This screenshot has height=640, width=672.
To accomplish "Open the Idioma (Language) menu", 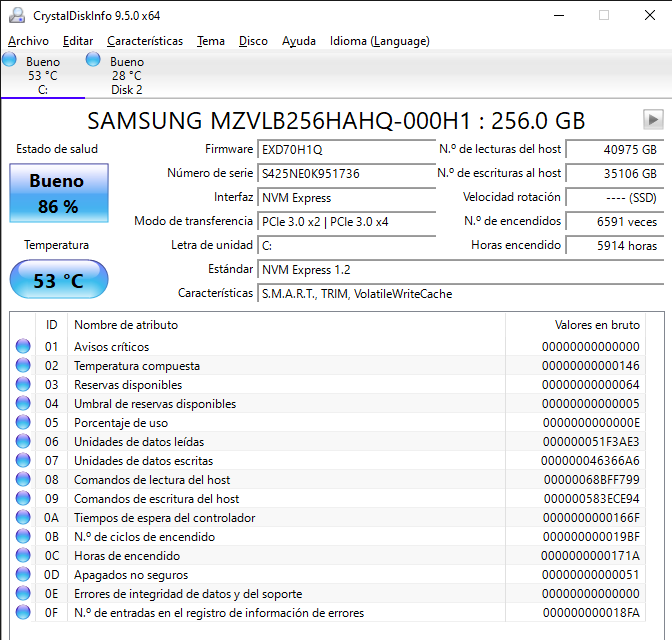I will 380,41.
